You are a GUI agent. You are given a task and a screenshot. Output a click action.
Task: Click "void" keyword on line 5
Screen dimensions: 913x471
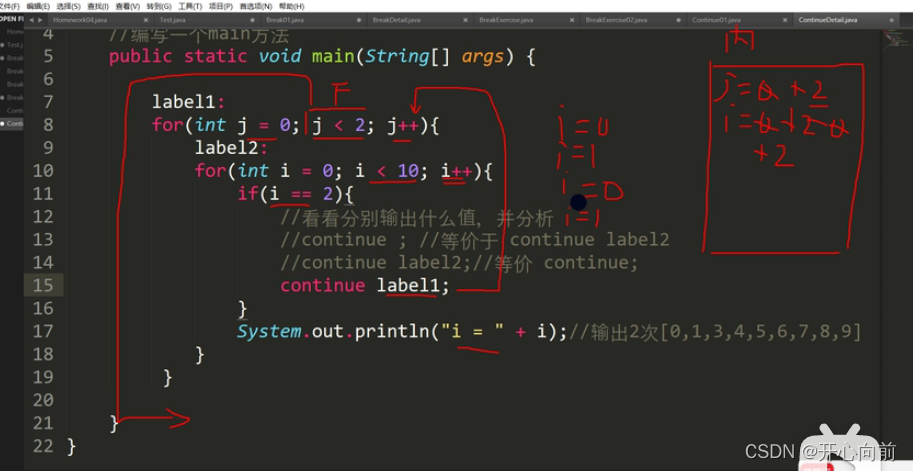click(x=279, y=56)
